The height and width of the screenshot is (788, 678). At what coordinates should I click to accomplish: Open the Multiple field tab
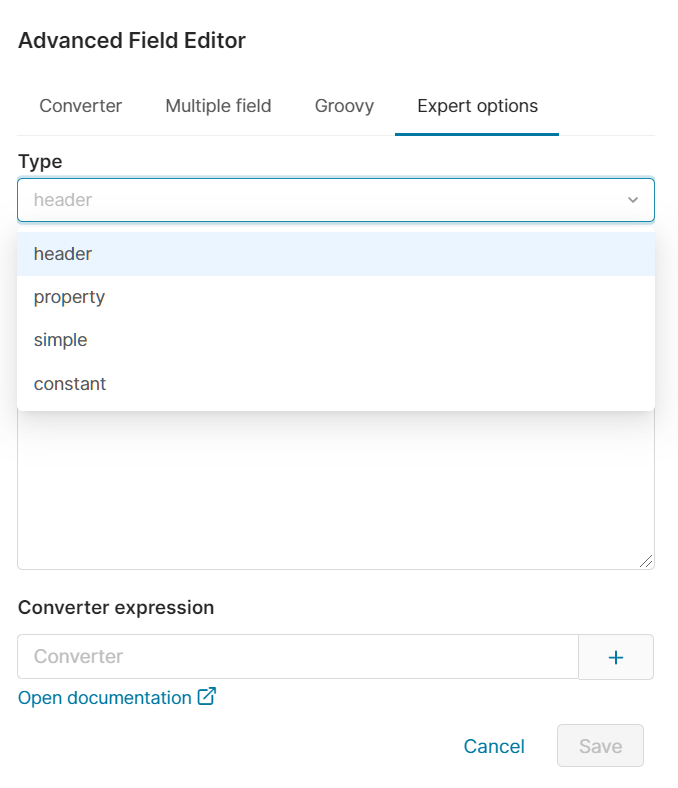(x=218, y=106)
